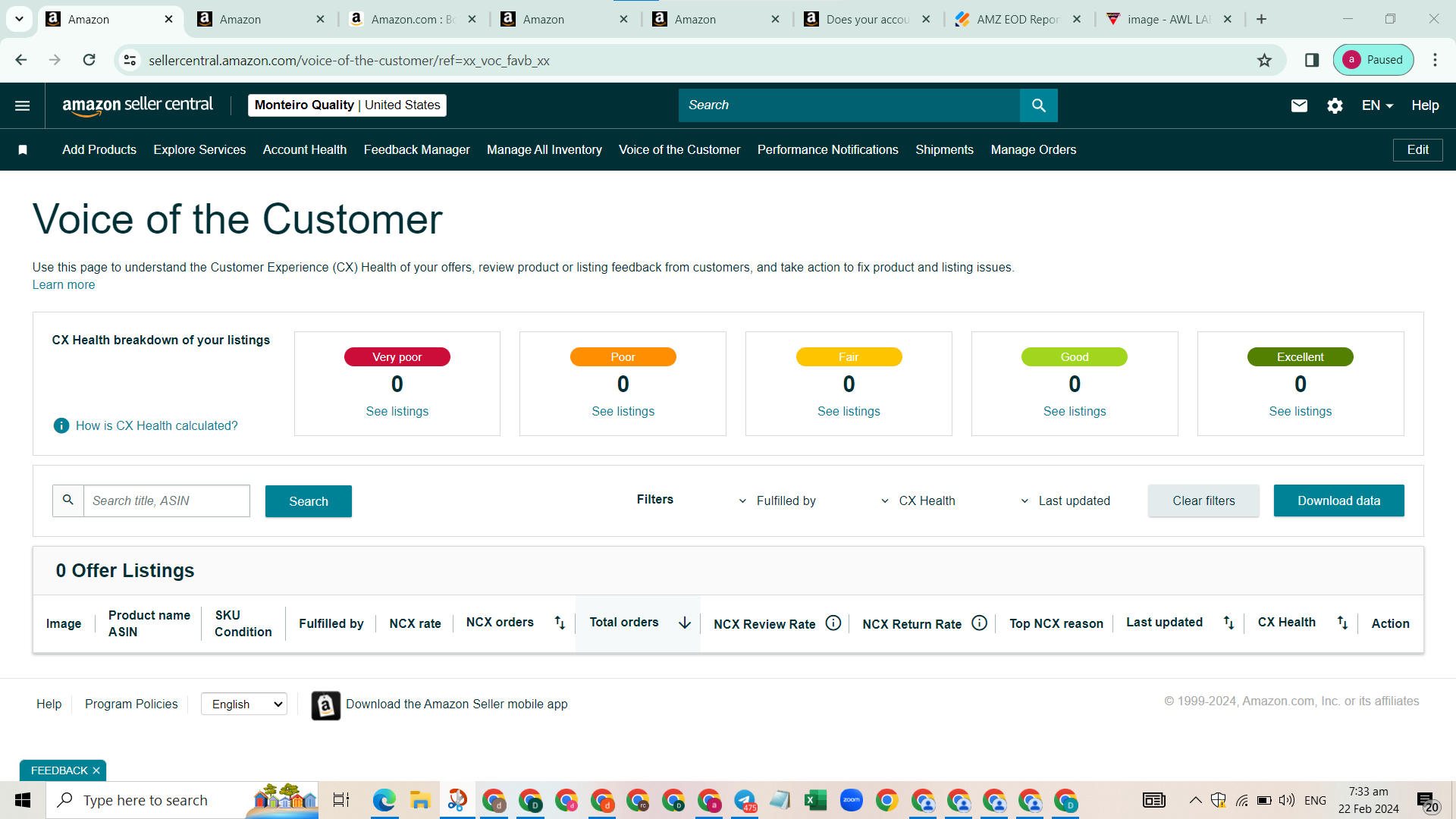1456x819 pixels.
Task: Click the Amazon Seller mobile app icon
Action: coord(326,705)
